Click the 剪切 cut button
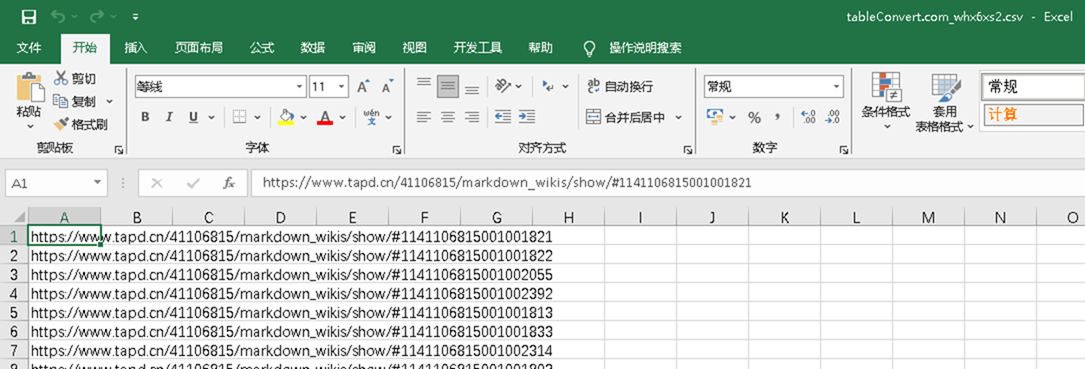This screenshot has height=369, width=1085. [x=75, y=78]
